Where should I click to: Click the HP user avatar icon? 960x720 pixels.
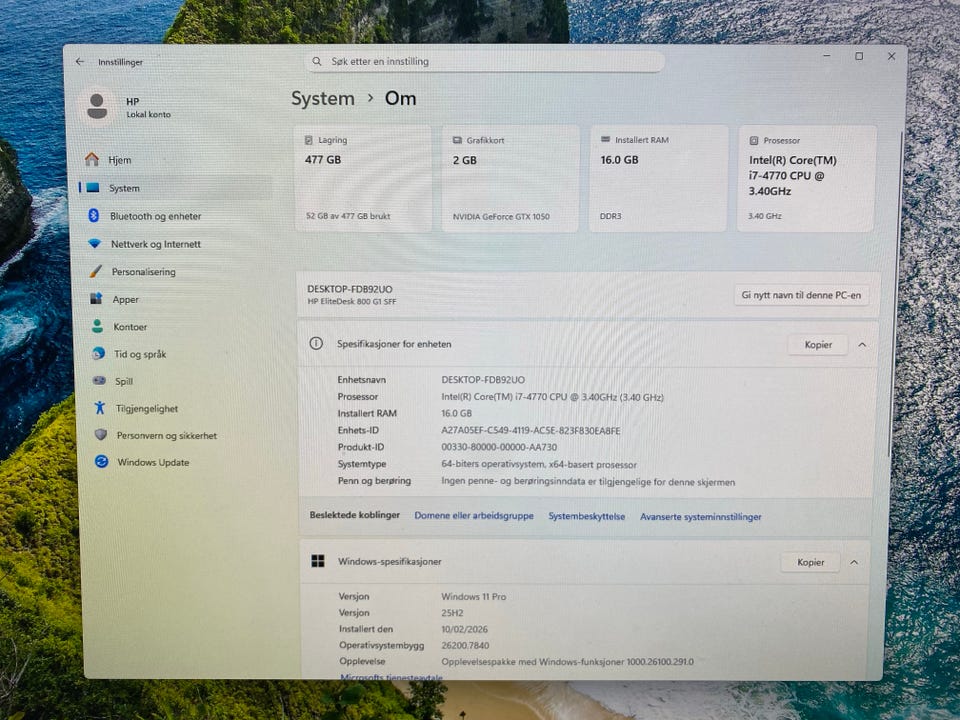click(97, 107)
